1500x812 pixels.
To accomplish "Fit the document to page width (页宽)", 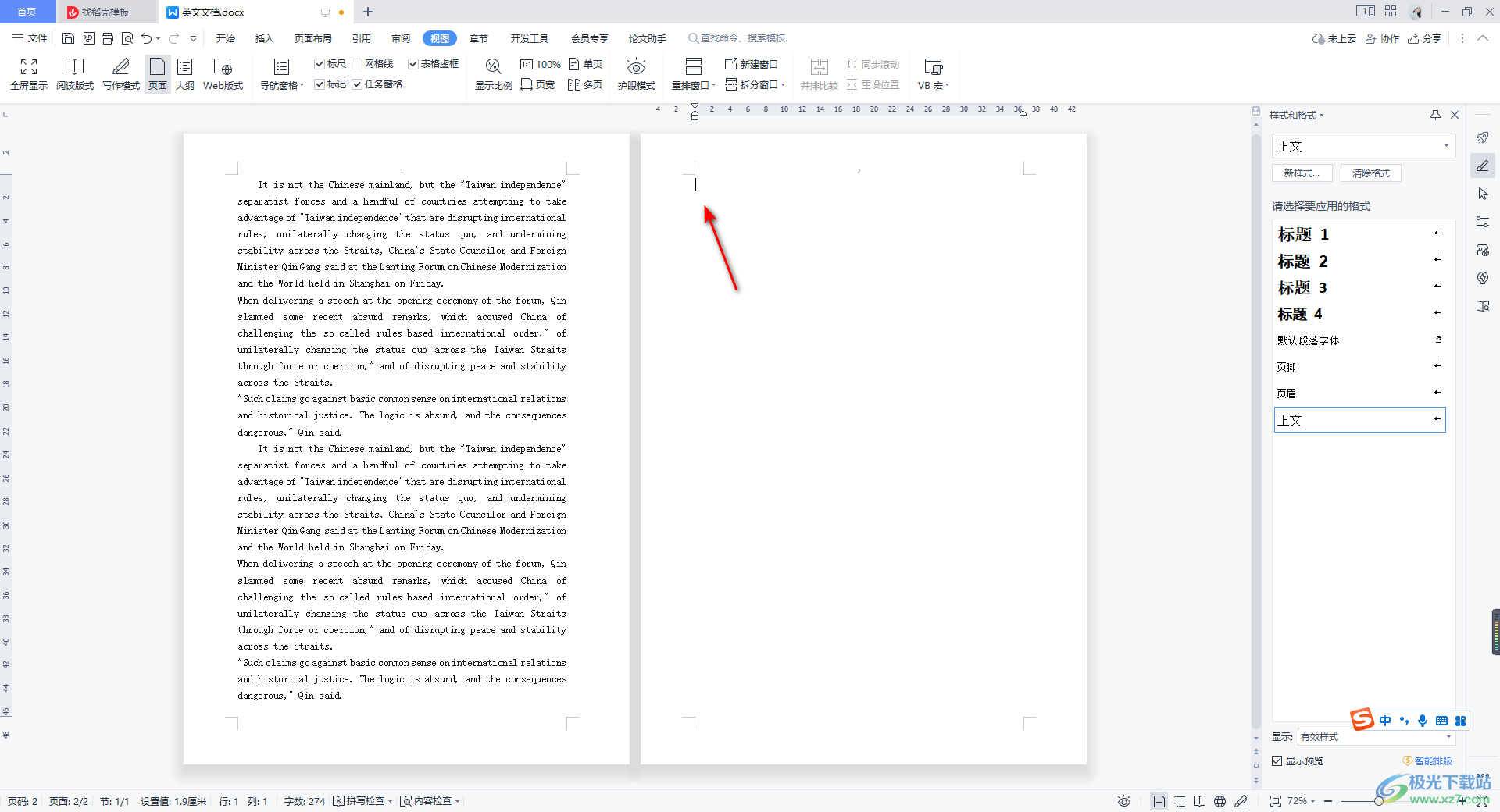I will click(537, 84).
